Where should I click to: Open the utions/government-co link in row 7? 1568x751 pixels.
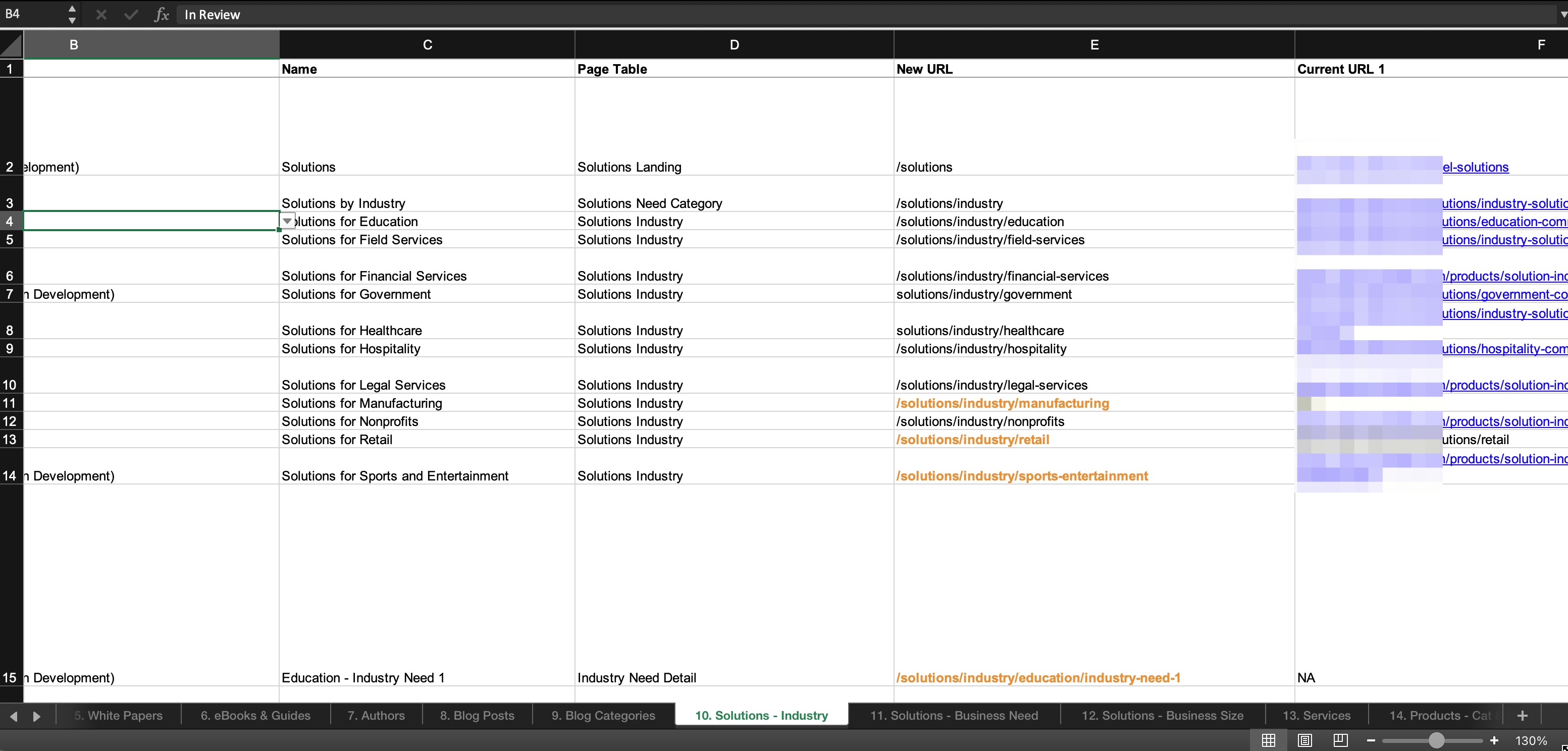[x=1505, y=295]
